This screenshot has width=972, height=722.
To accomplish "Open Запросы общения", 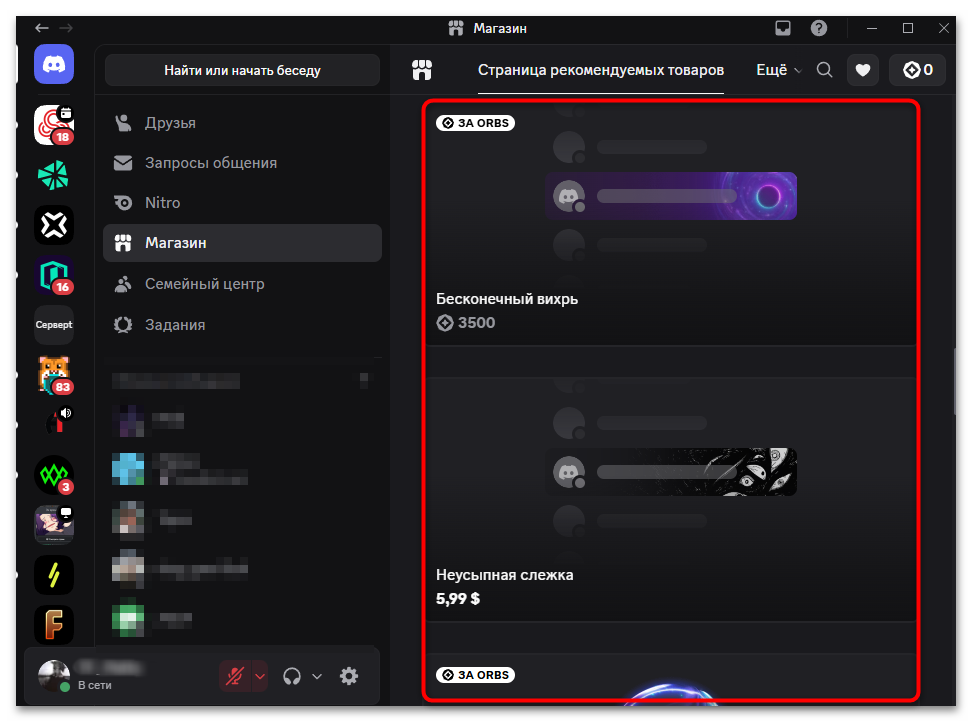I will [242, 163].
